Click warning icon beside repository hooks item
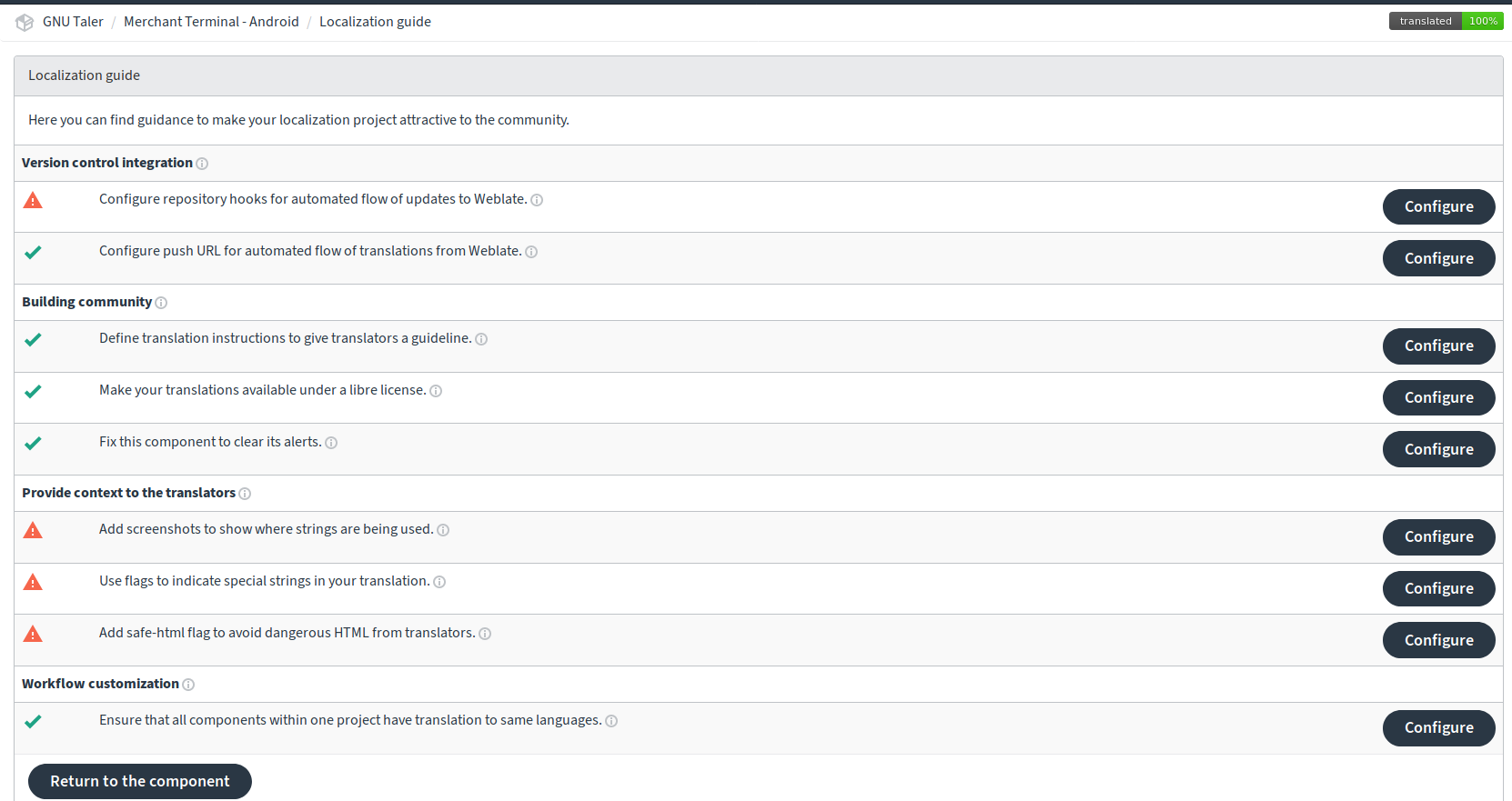The width and height of the screenshot is (1512, 801). click(x=33, y=200)
